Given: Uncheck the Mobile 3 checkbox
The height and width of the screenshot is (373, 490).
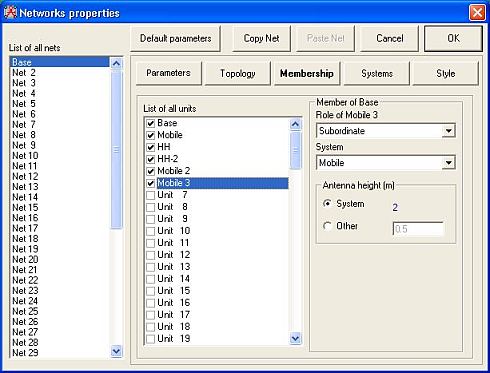Looking at the screenshot, I should tap(151, 183).
